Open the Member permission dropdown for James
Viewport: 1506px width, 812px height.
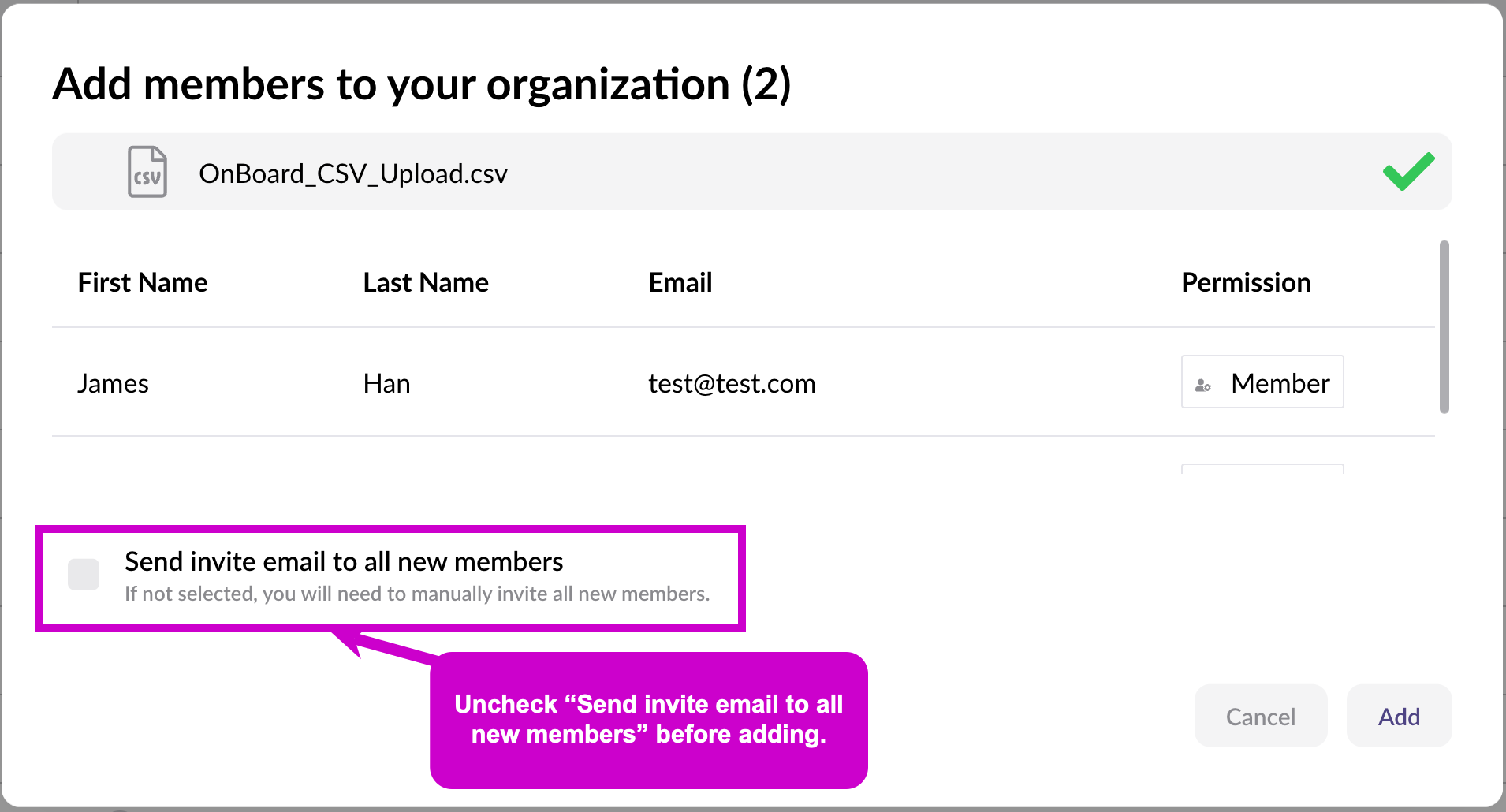pyautogui.click(x=1262, y=382)
